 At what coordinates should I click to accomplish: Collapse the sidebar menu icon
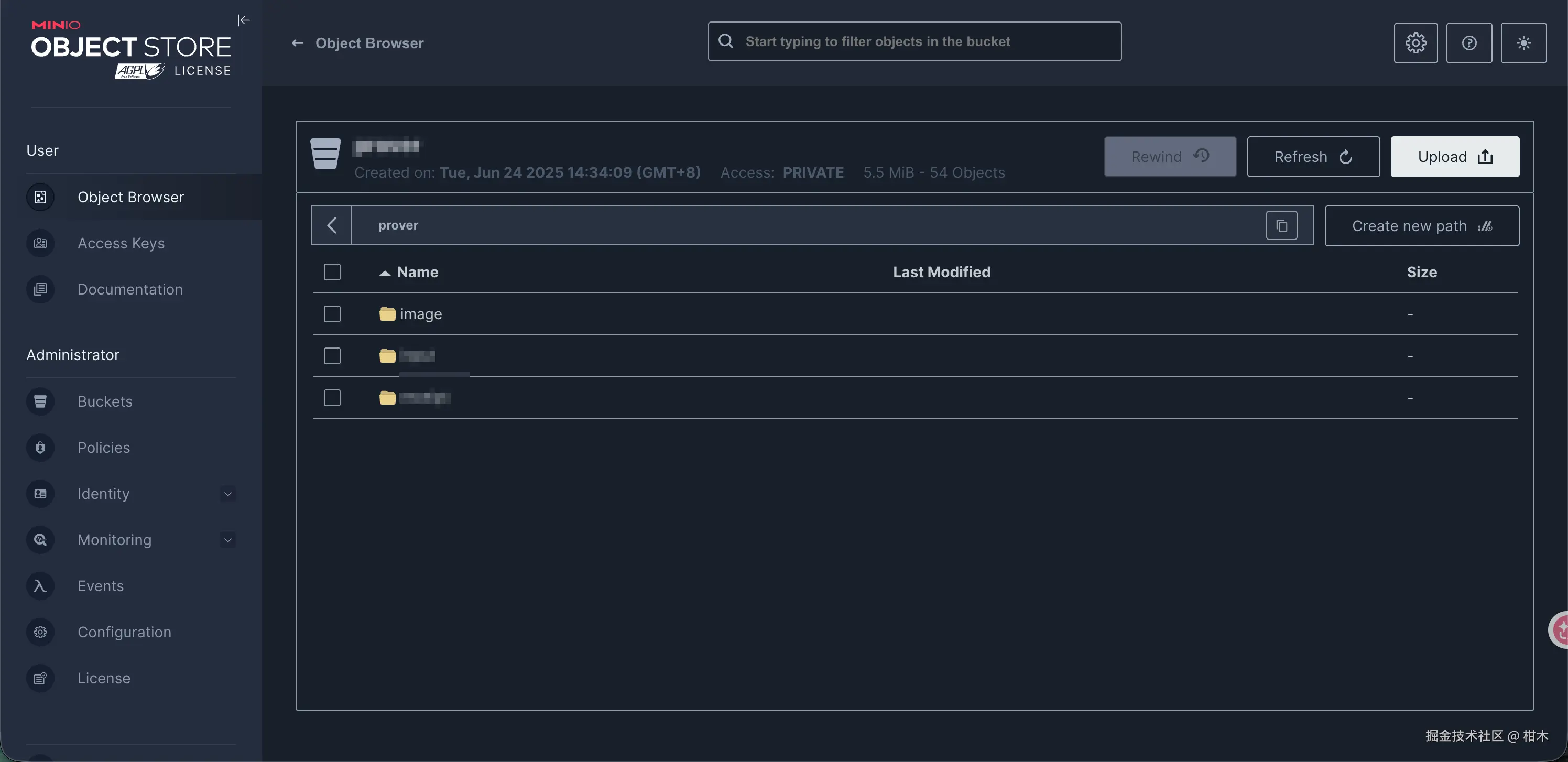pyautogui.click(x=244, y=20)
